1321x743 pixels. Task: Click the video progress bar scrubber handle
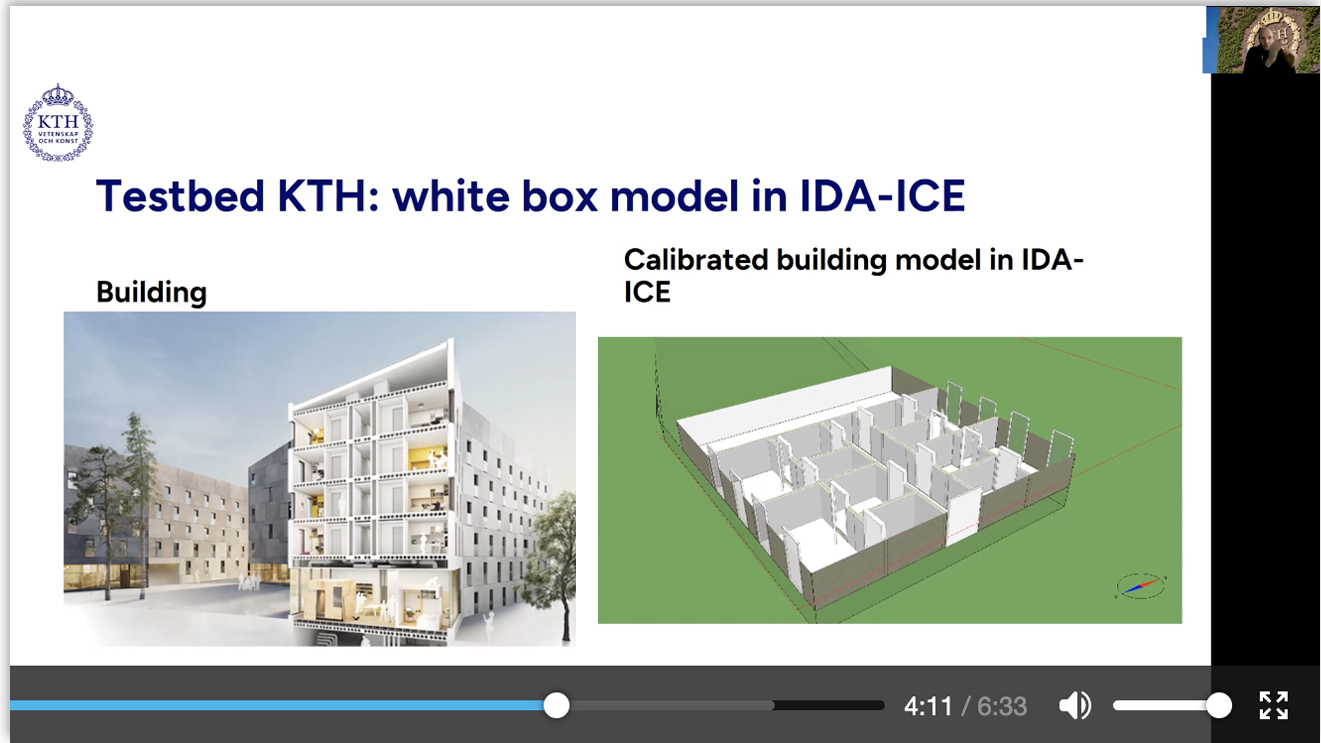pyautogui.click(x=557, y=705)
